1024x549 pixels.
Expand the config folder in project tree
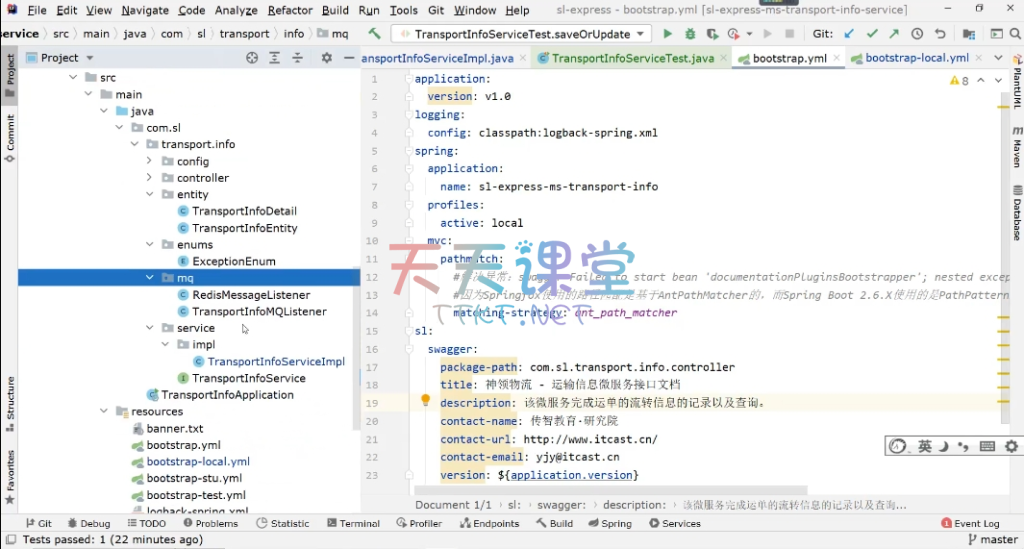click(150, 161)
